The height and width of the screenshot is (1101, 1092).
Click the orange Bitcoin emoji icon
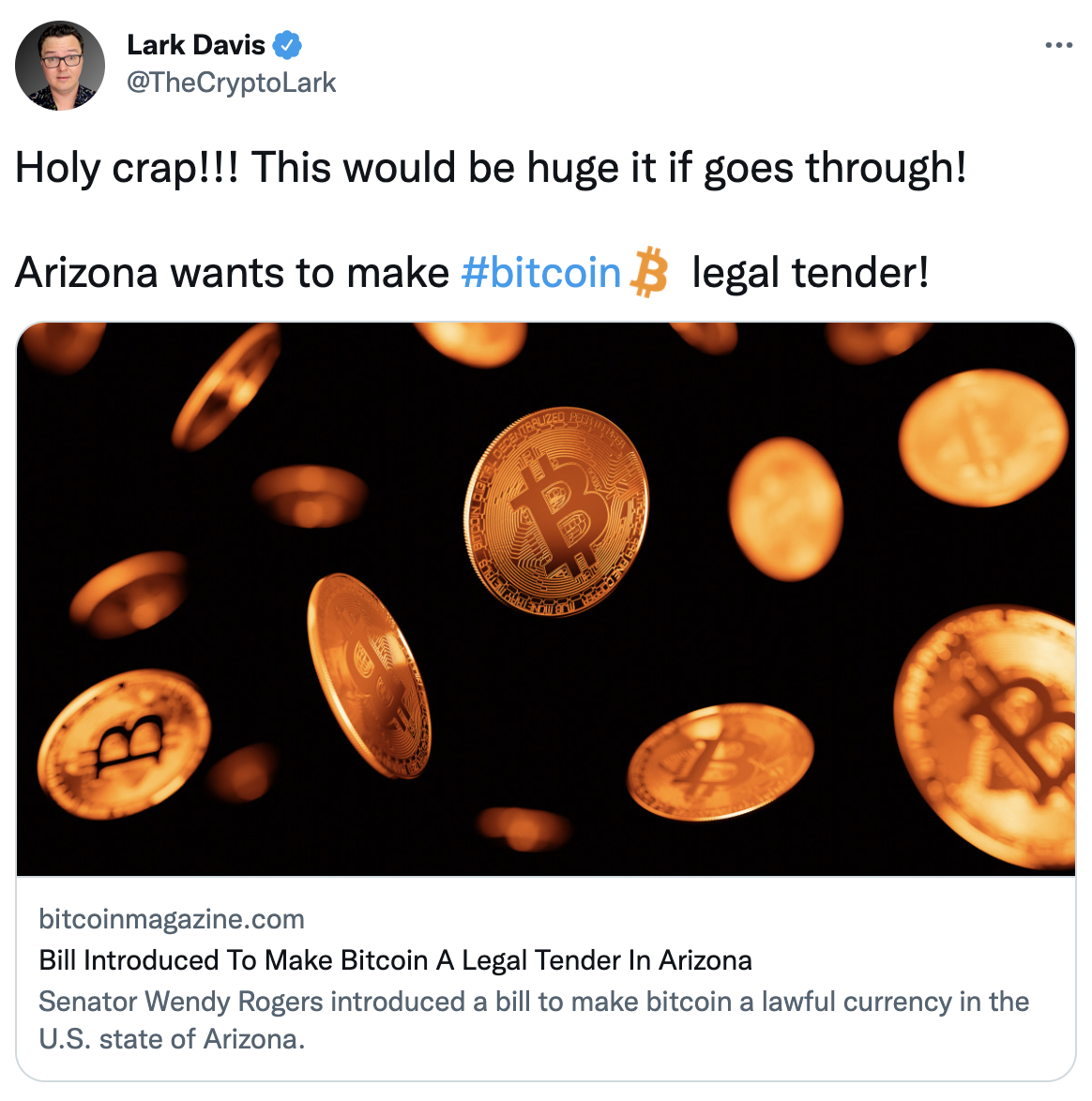click(x=649, y=272)
